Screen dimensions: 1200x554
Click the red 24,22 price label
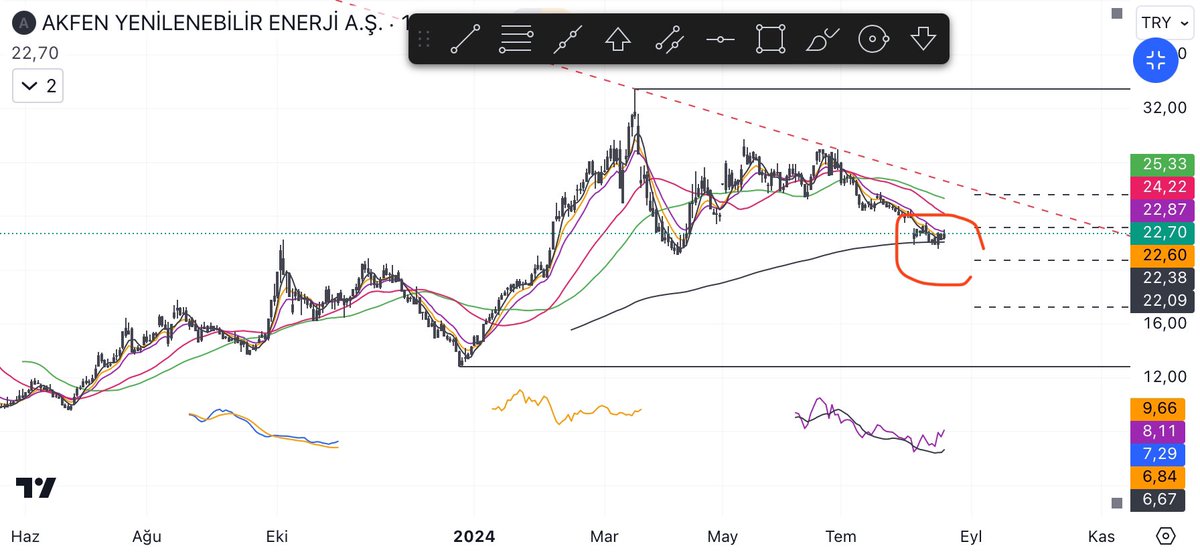click(x=1161, y=186)
